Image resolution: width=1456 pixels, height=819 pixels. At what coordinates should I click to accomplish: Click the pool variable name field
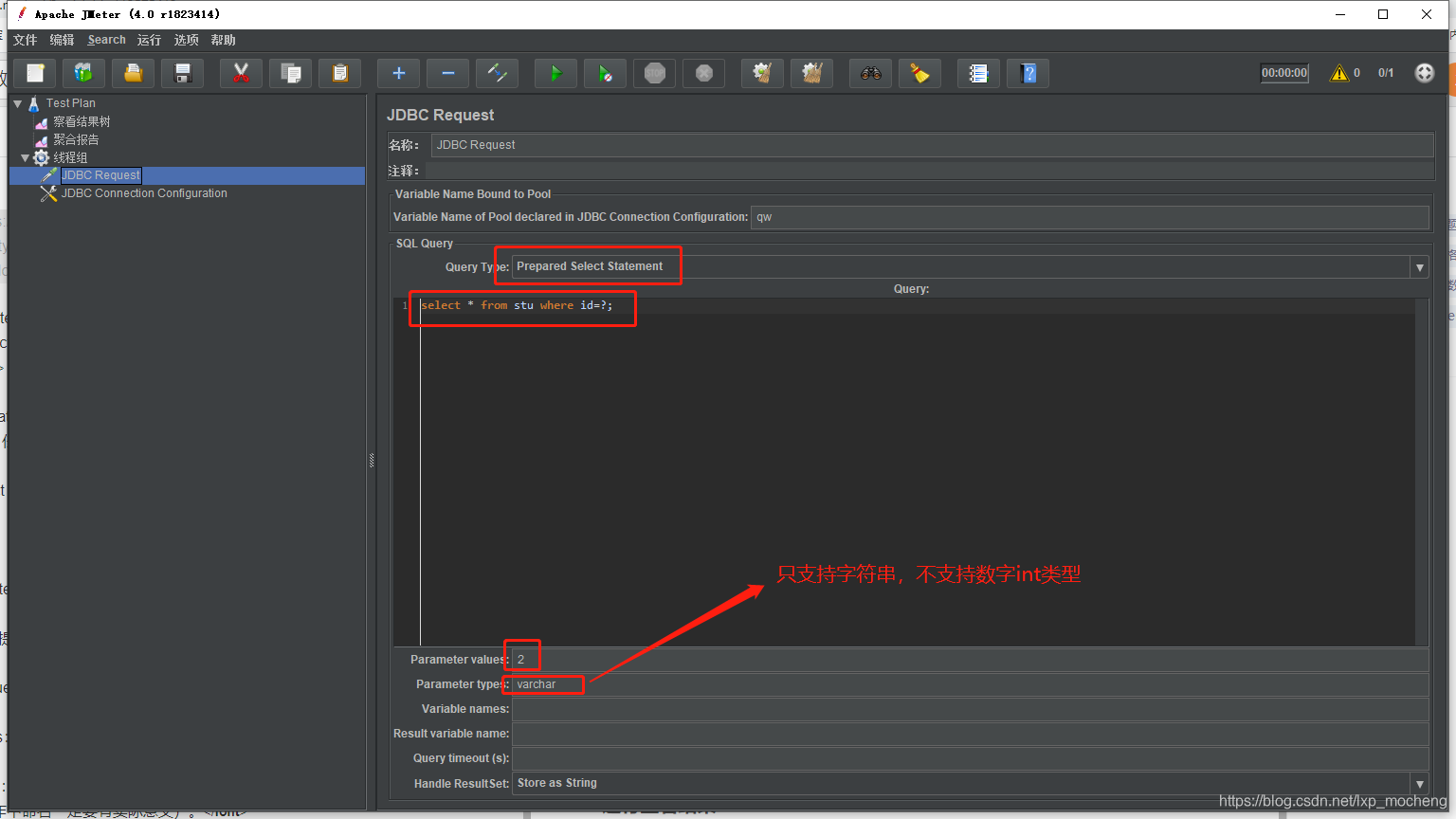[1089, 217]
